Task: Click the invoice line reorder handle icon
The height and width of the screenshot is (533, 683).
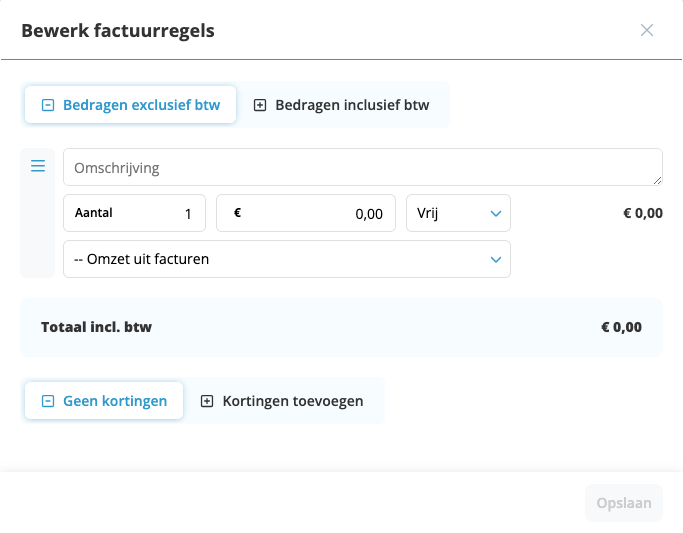Action: point(38,166)
